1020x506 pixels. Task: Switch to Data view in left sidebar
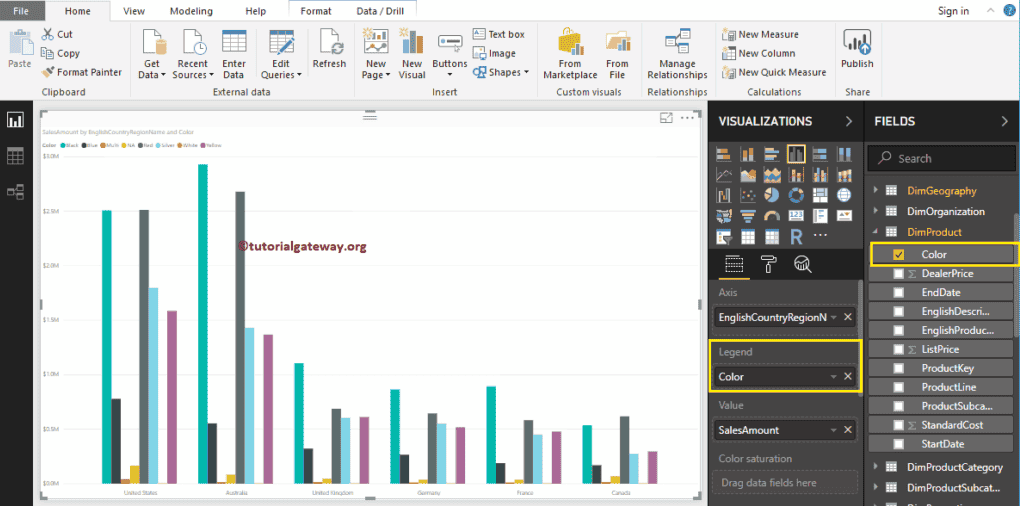(x=15, y=156)
